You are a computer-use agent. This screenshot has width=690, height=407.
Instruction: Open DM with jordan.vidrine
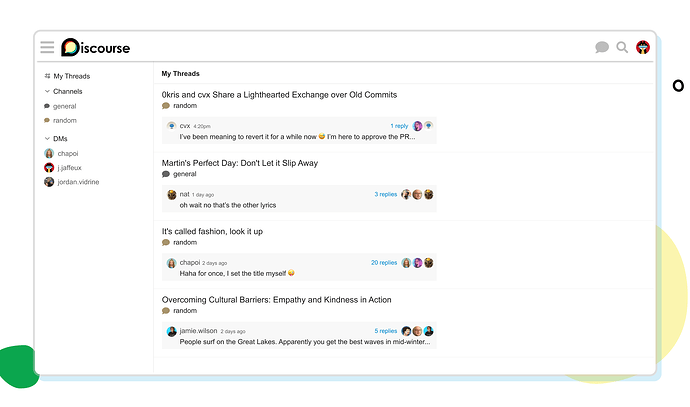77,182
